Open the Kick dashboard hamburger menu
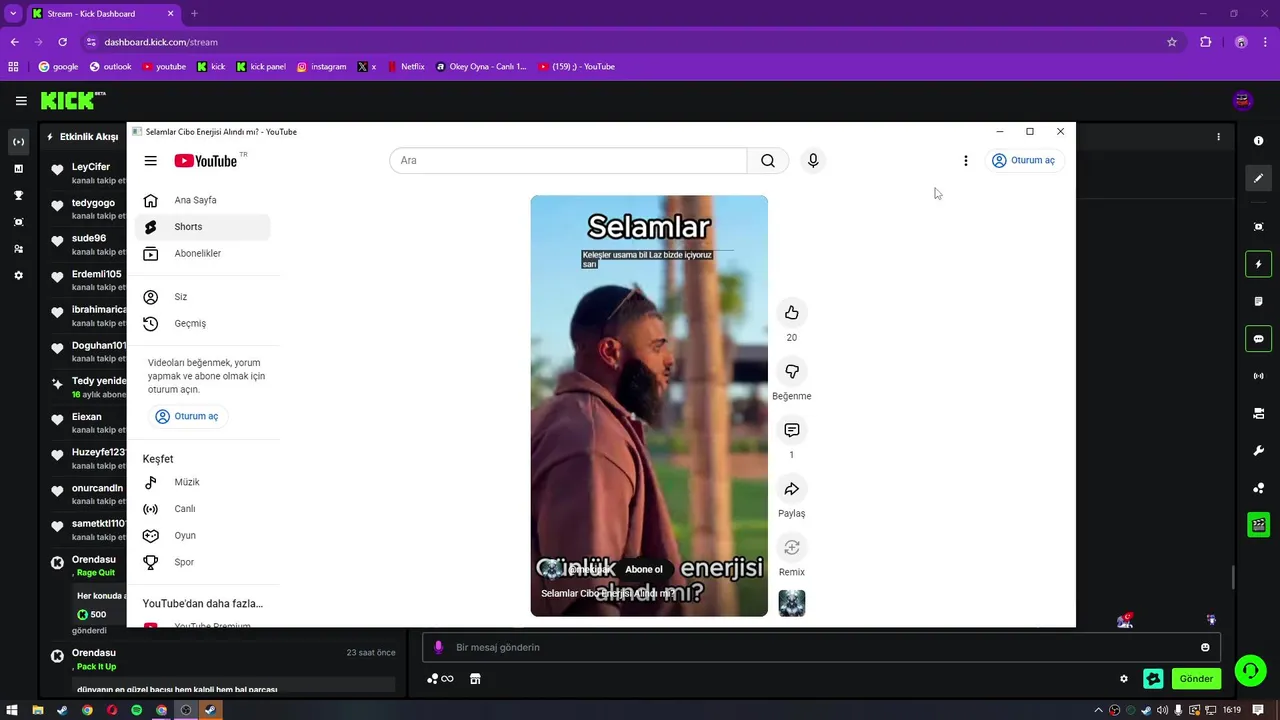 click(x=21, y=100)
